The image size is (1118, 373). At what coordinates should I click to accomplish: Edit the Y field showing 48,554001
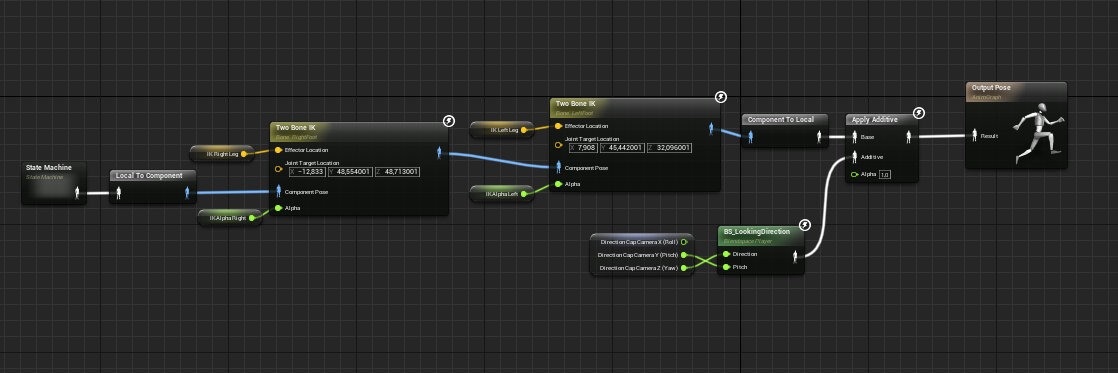tap(351, 172)
